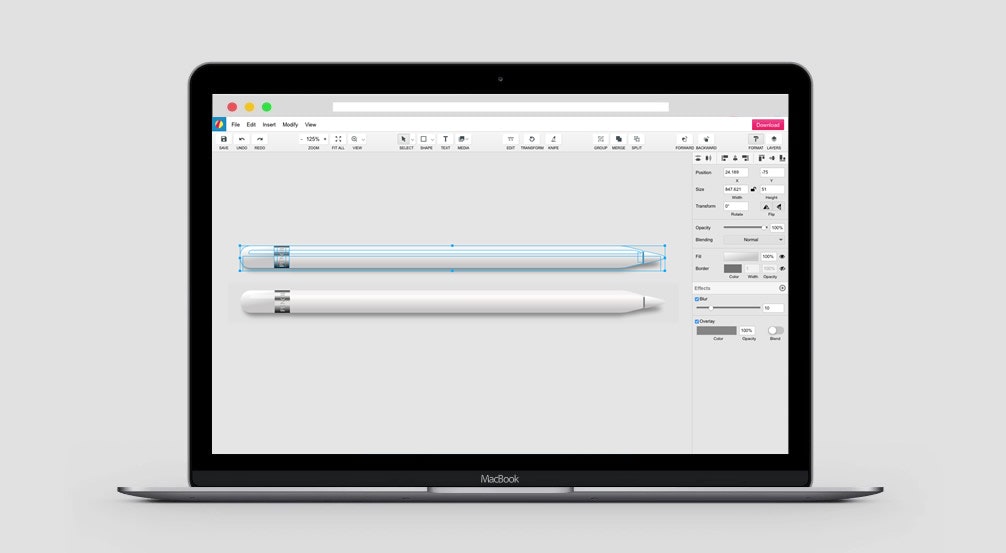The image size is (1006, 553).
Task: Expand the Select tool dropdown arrow
Action: (x=412, y=139)
